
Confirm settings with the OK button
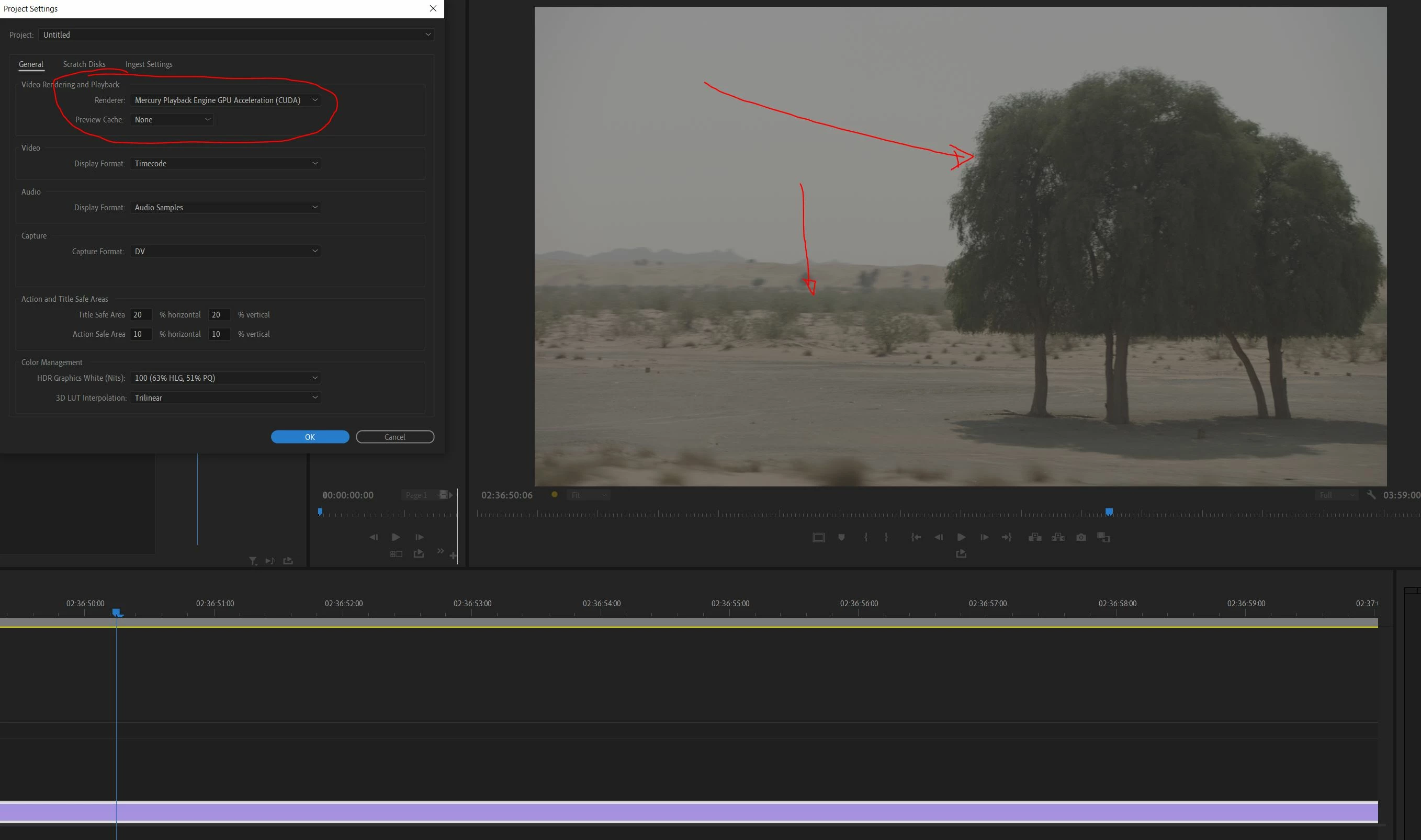pos(310,437)
